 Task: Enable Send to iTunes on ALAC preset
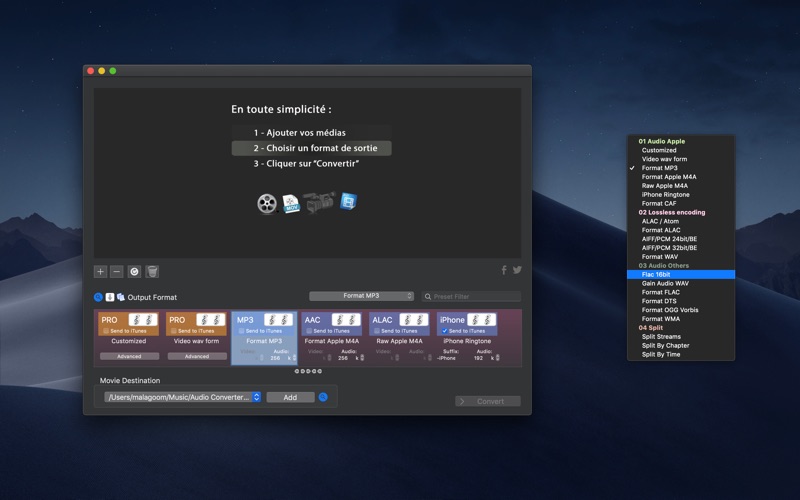[377, 331]
